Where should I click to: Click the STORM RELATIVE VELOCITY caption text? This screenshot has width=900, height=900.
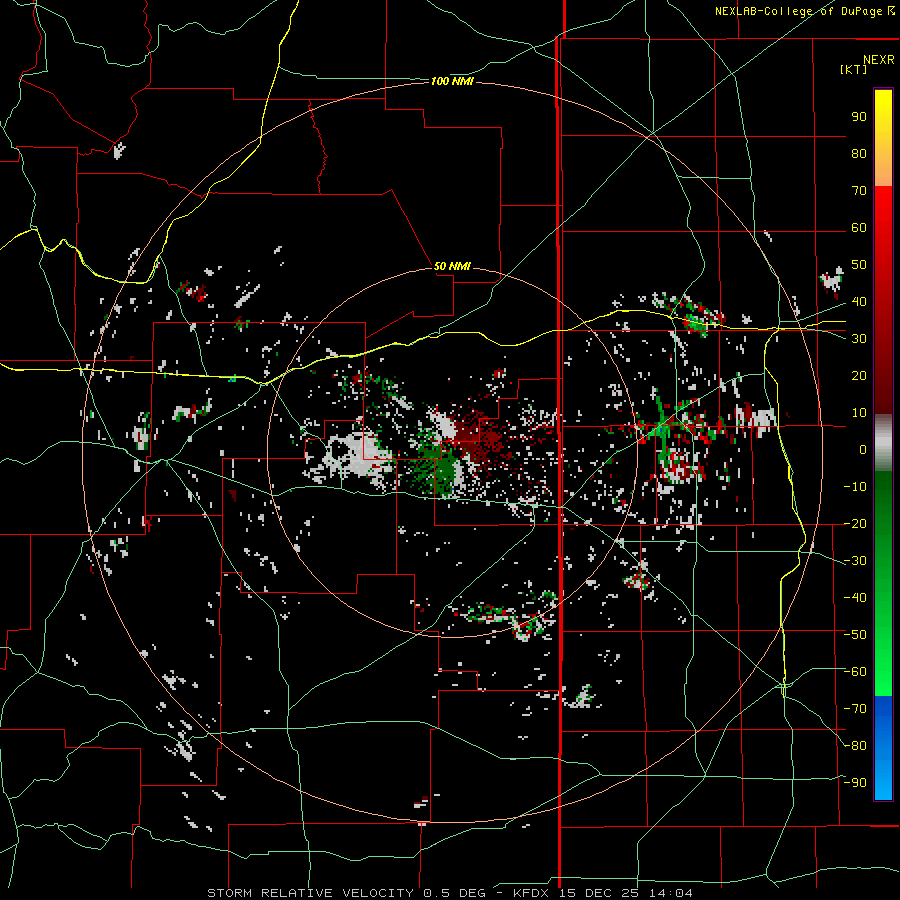[x=310, y=893]
